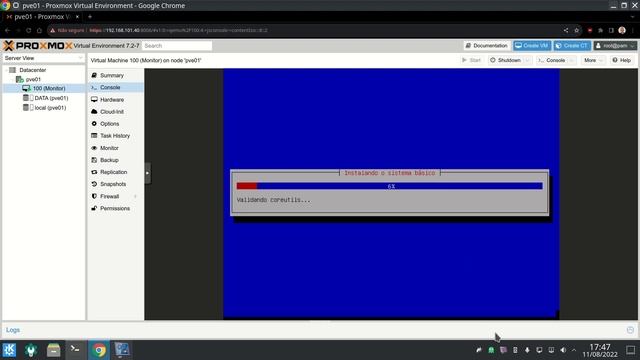Click the show desktop button
This screenshot has width=640, height=360.
point(631,350)
